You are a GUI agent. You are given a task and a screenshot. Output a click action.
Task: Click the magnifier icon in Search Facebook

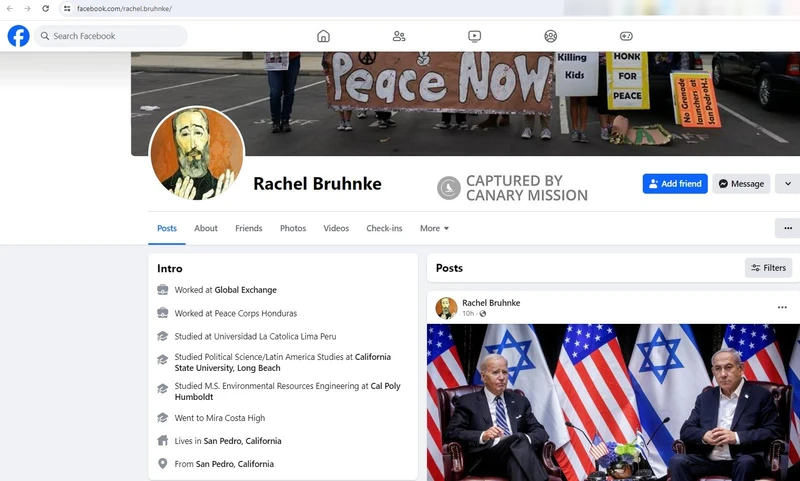click(45, 36)
